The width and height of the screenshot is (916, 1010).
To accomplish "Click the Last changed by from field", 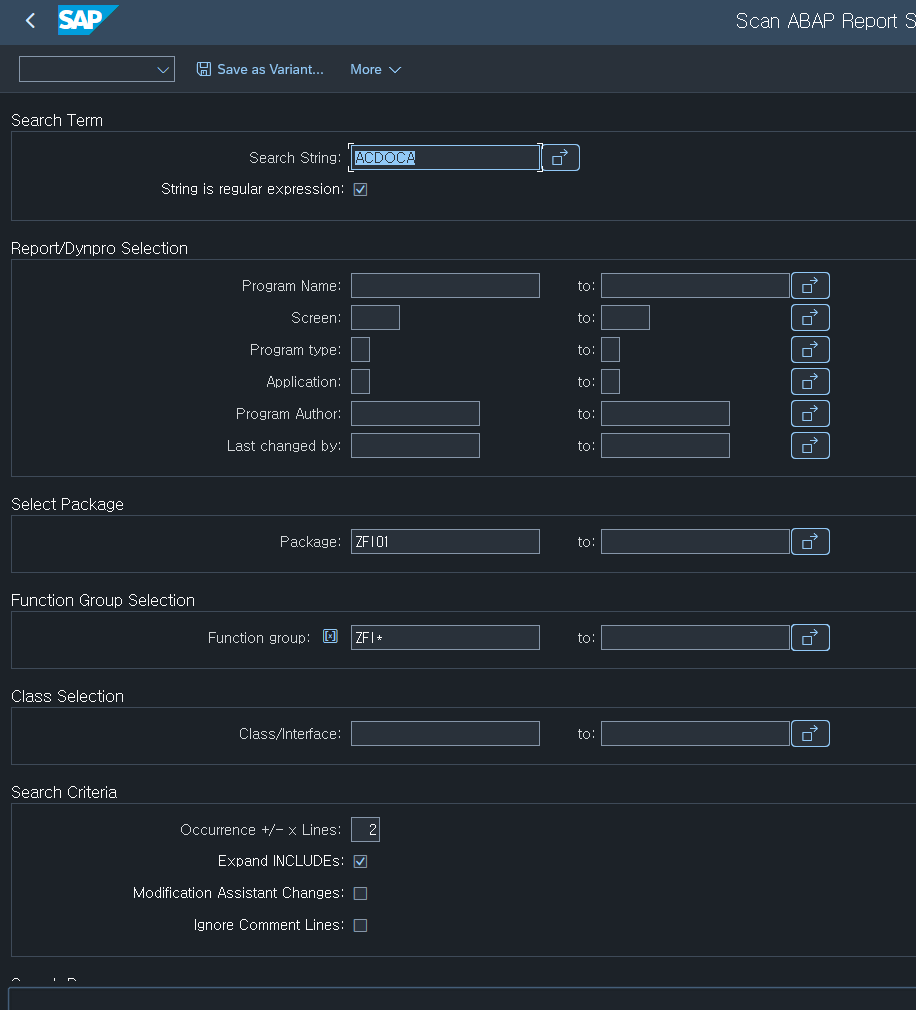I will [415, 446].
